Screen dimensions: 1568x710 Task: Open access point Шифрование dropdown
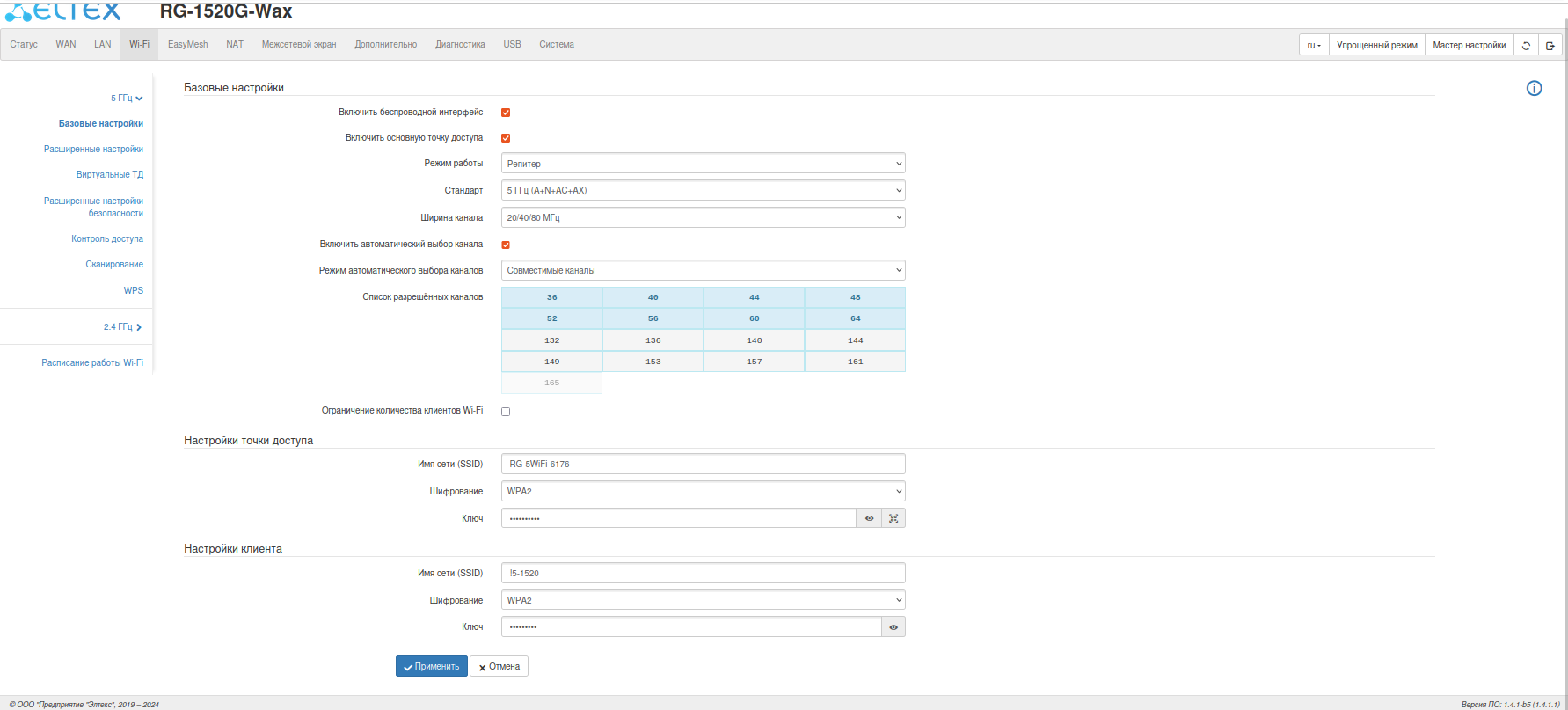(x=704, y=491)
